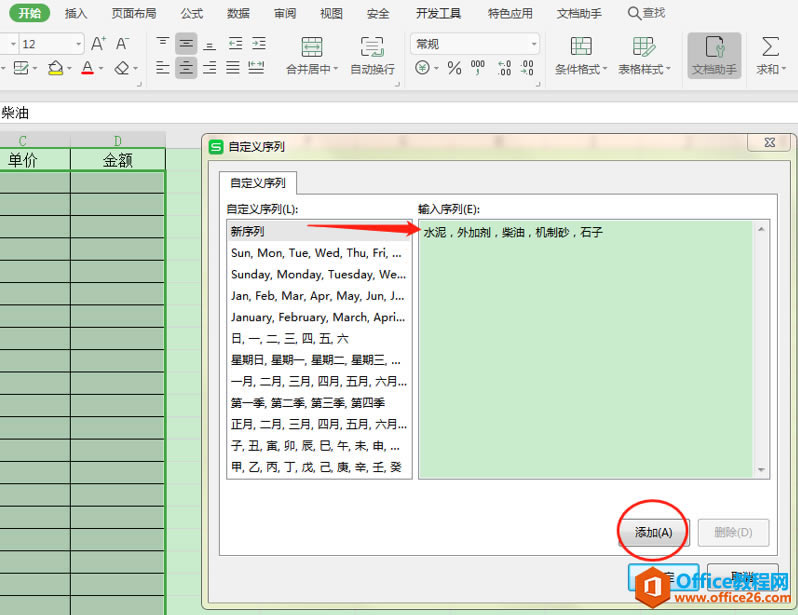Click the AutoSum (求和) icon
This screenshot has height=615, width=798.
pyautogui.click(x=770, y=47)
